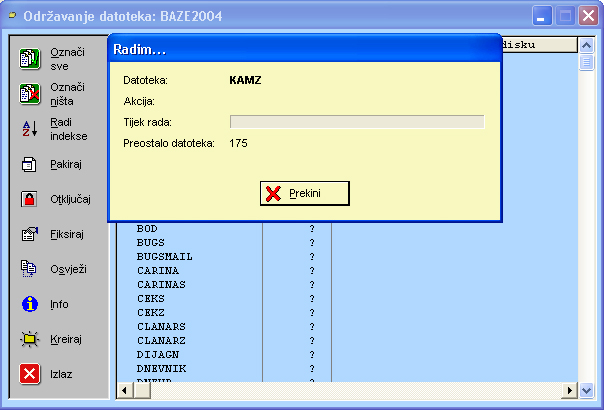
Task: Select the CARINA table entry
Action: 157,271
